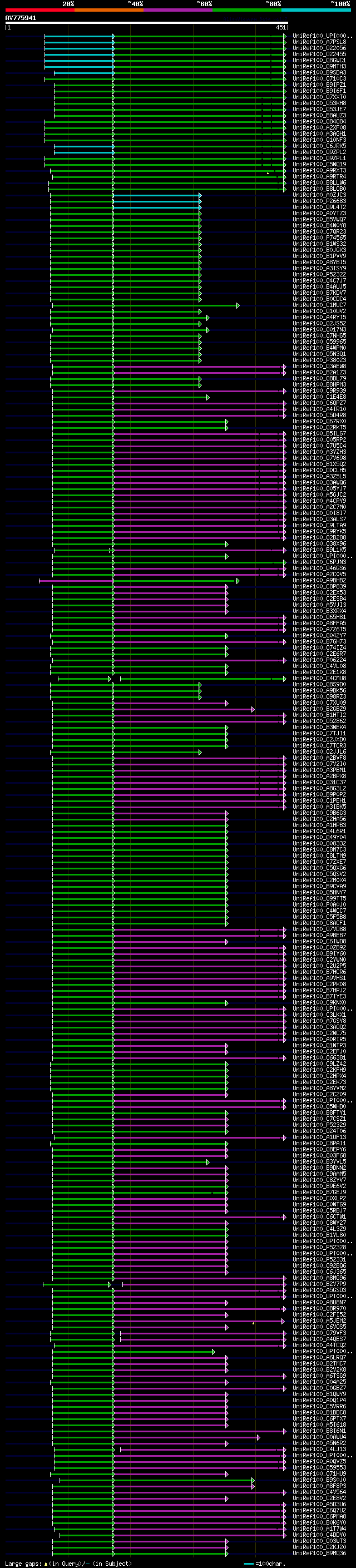Open hit UniRef100_C9B6G3
356x1568 pixels.
[319, 813]
